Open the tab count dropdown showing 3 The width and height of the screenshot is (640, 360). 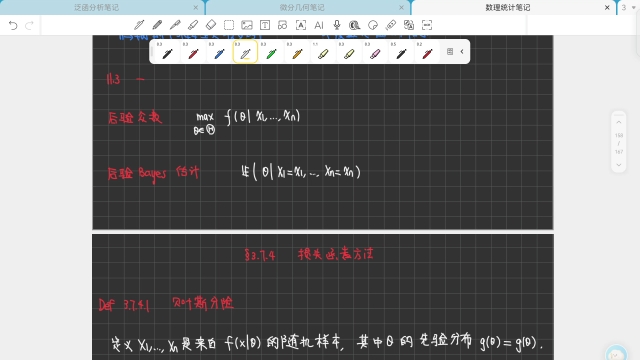[628, 7]
